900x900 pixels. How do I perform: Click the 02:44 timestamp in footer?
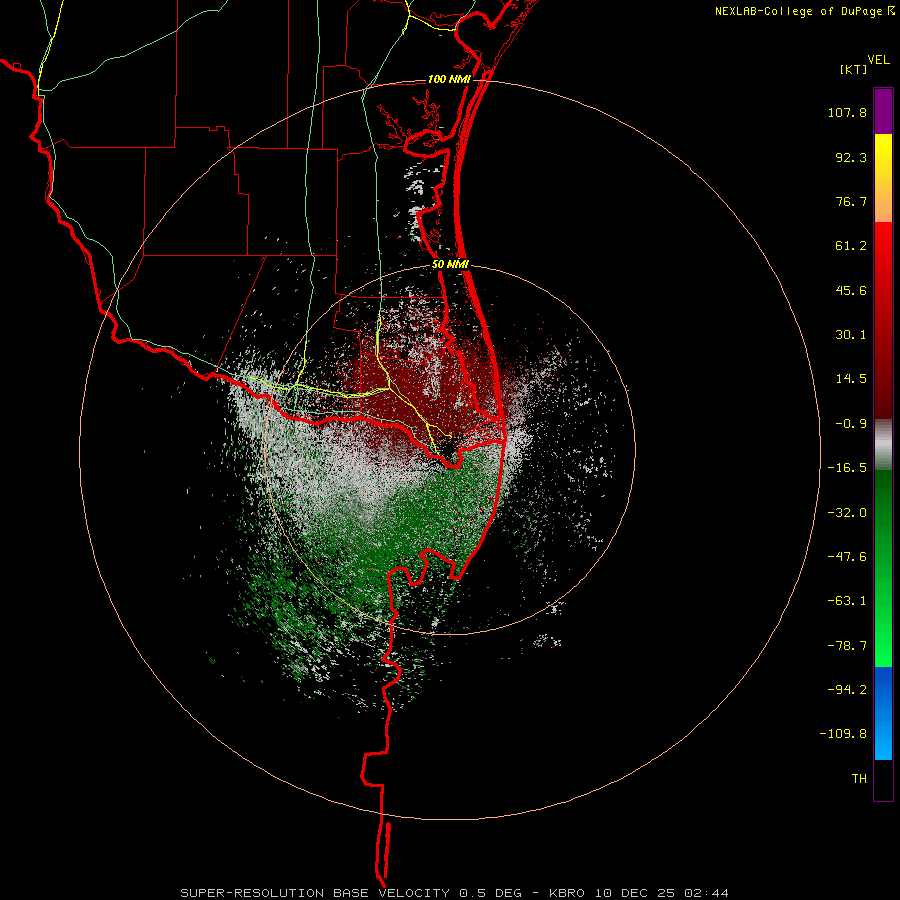pyautogui.click(x=707, y=893)
